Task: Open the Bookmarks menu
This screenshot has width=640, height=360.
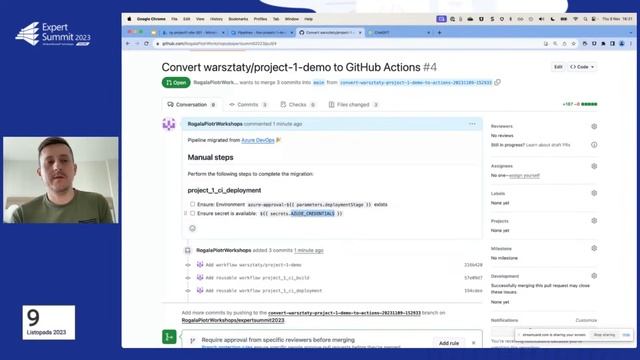Action: point(238,19)
